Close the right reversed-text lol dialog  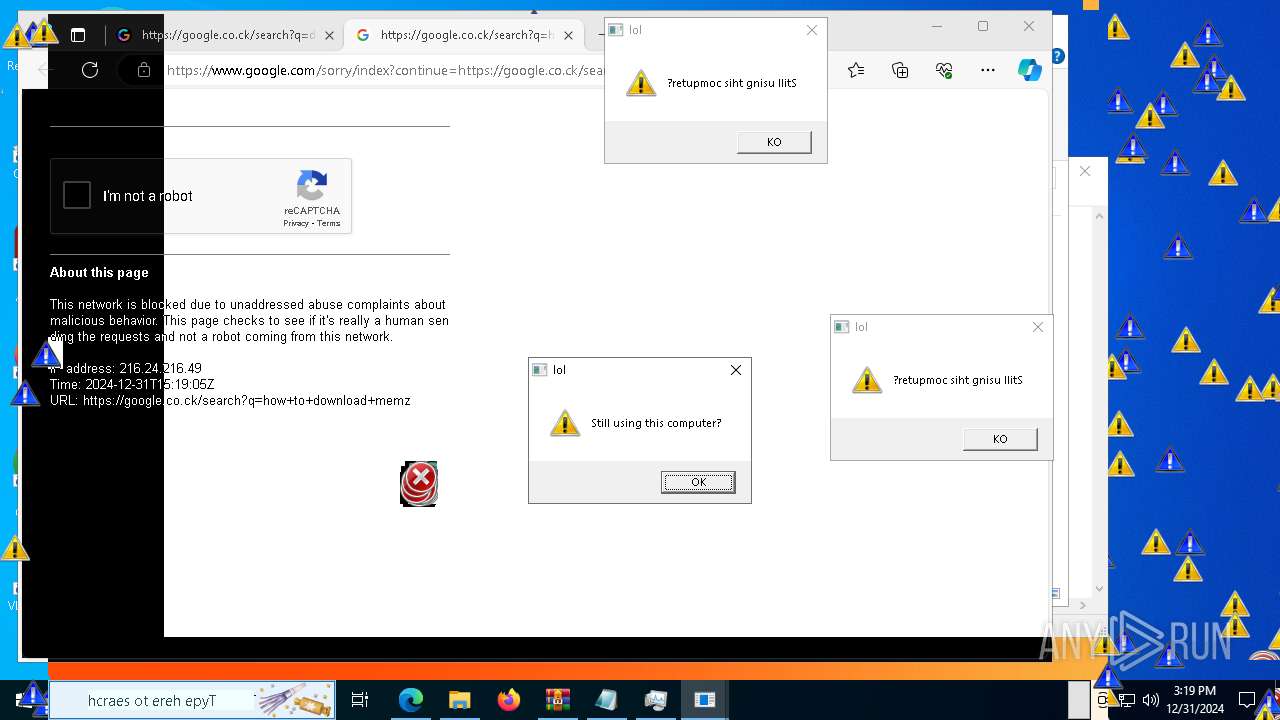(x=1038, y=327)
